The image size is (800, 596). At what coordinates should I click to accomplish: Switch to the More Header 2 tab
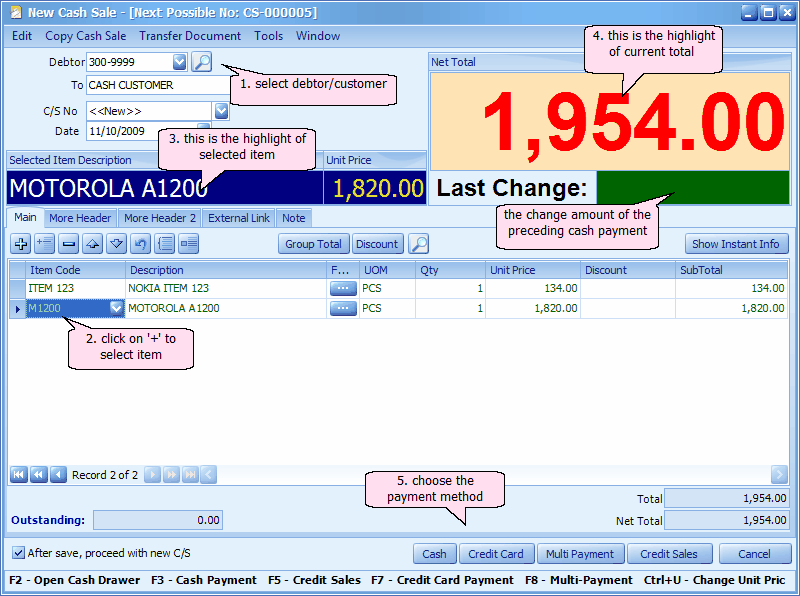(x=160, y=218)
